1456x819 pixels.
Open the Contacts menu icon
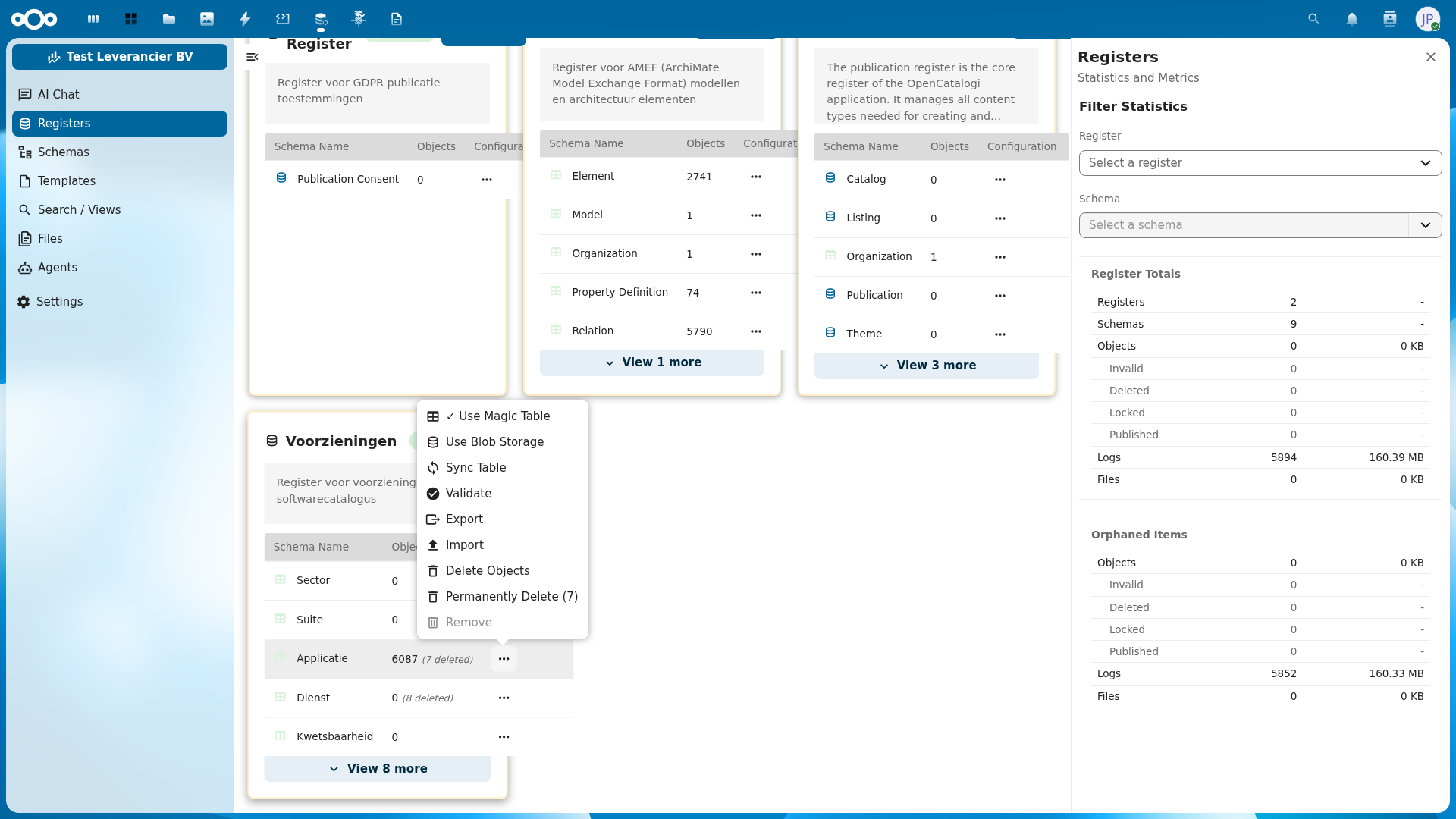(1389, 19)
